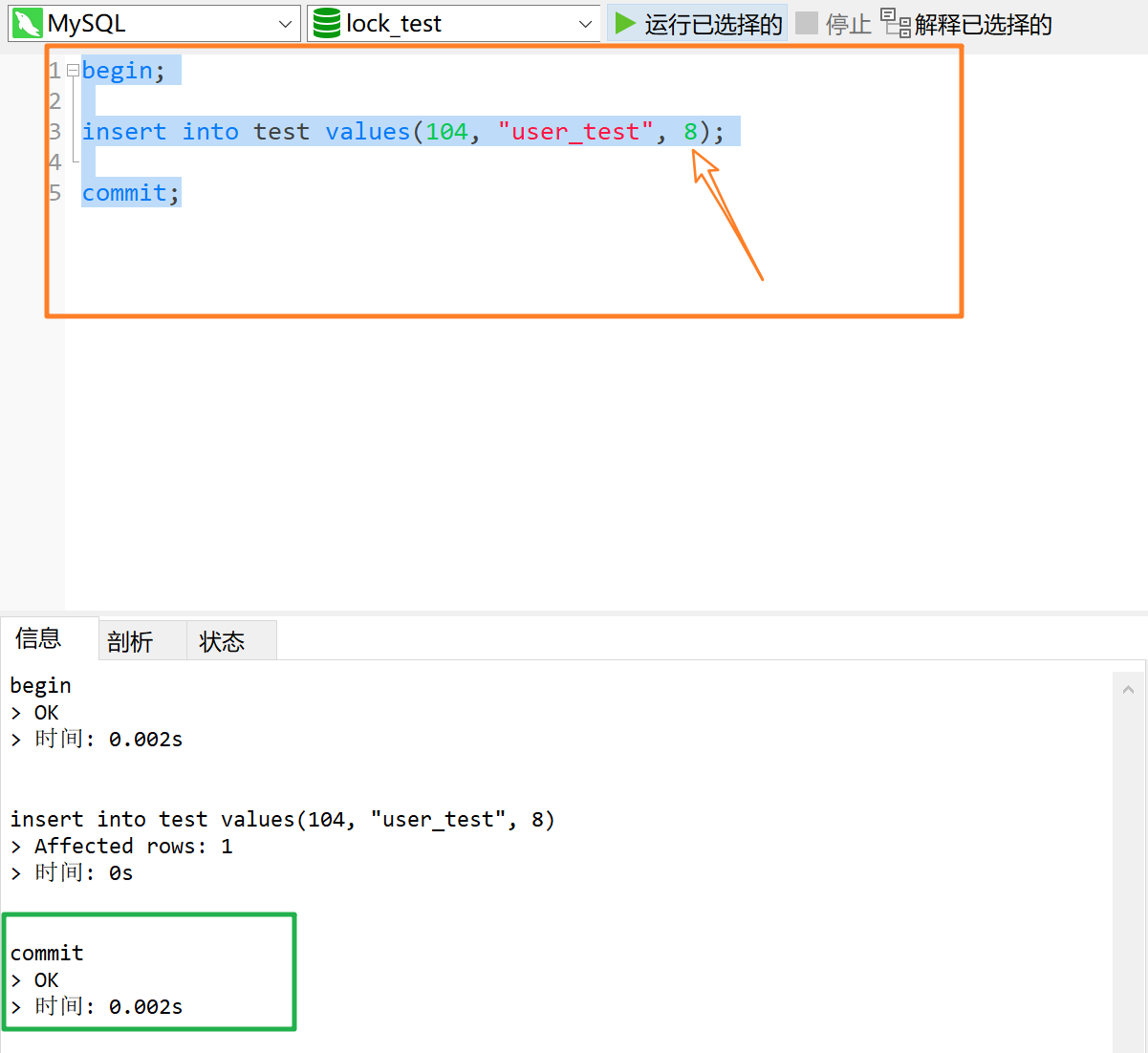The width and height of the screenshot is (1148, 1053).
Task: Click the 'insert' keyword on line 3
Action: [x=124, y=132]
